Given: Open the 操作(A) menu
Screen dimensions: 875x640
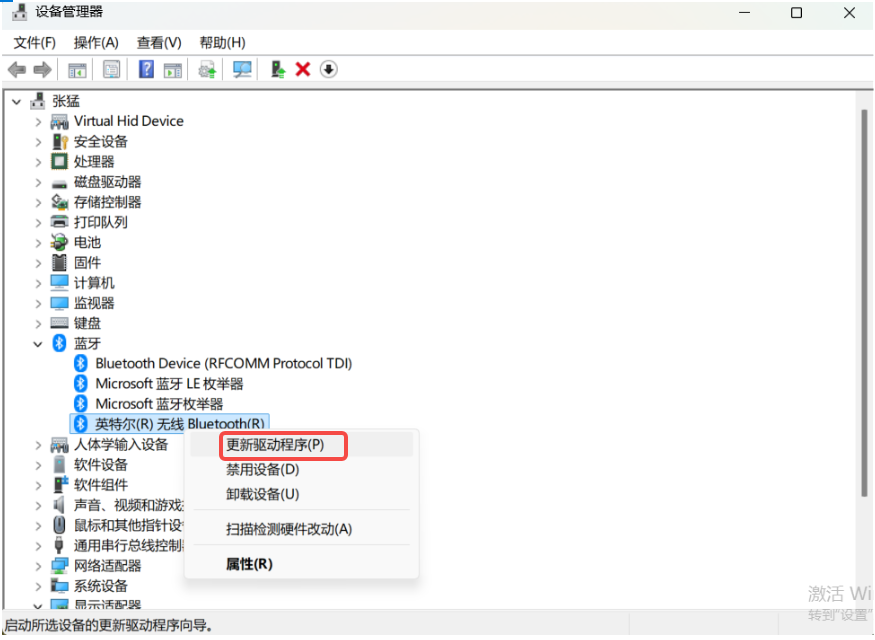Looking at the screenshot, I should pos(96,42).
